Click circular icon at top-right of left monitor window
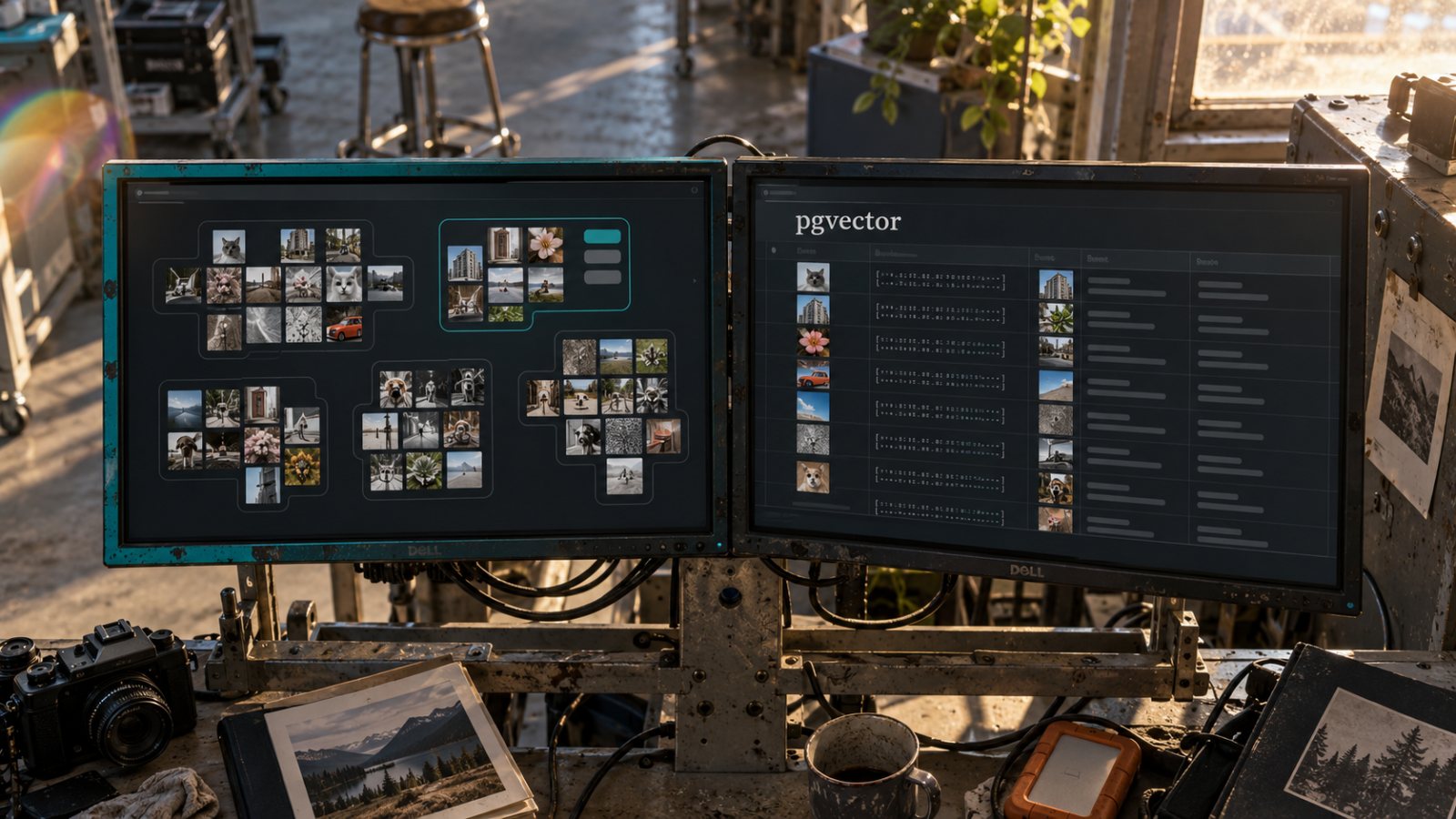 pos(694,190)
